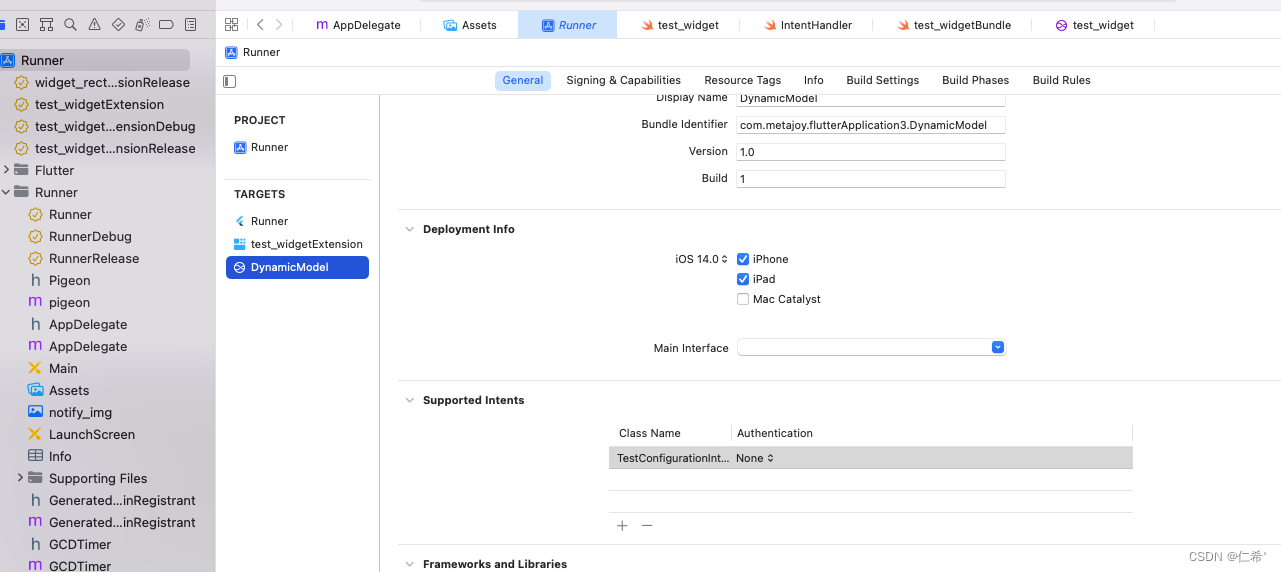
Task: Open the IntentHandler tab
Action: (x=808, y=25)
